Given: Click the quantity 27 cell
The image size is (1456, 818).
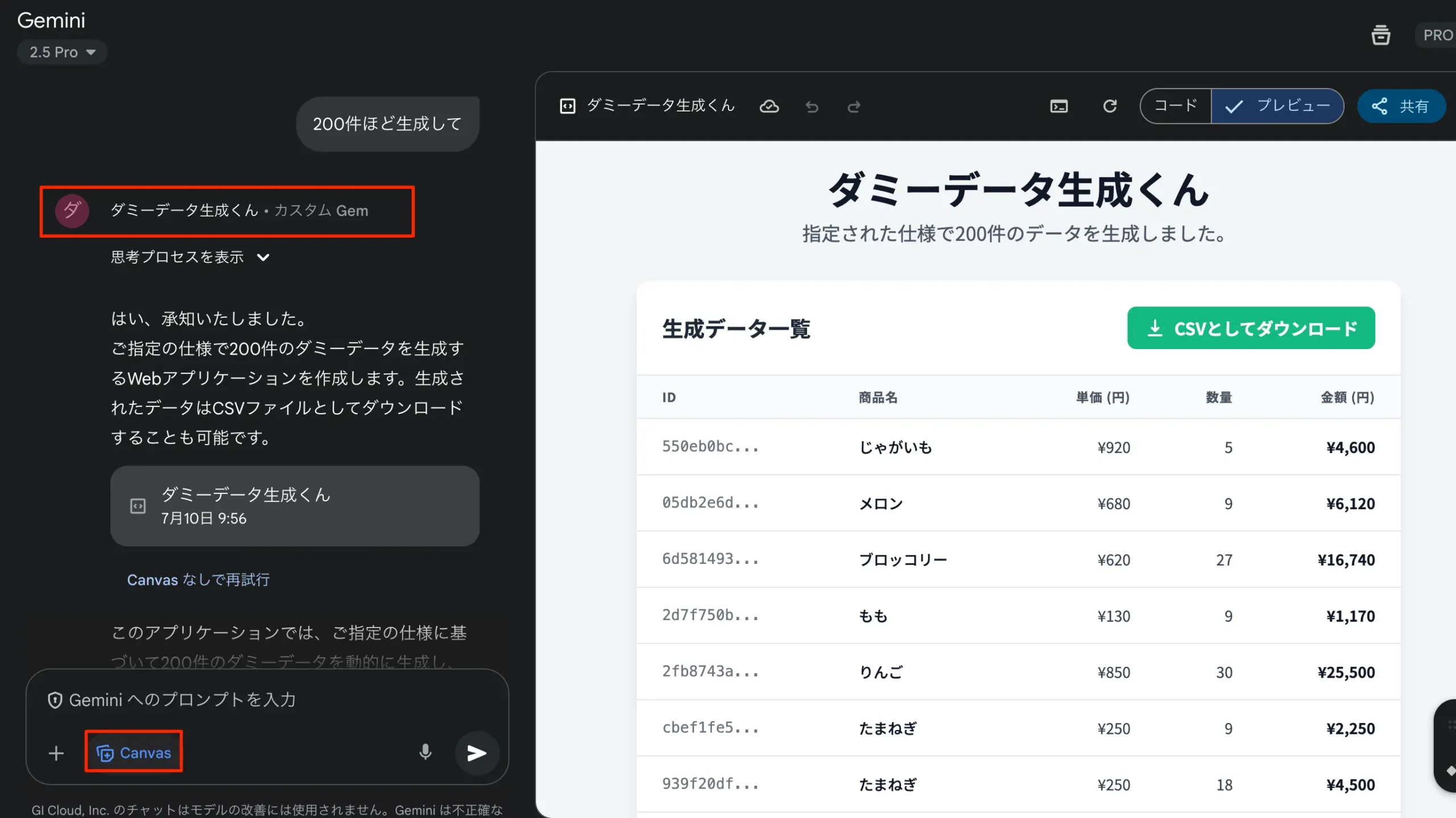Looking at the screenshot, I should click(1224, 560).
